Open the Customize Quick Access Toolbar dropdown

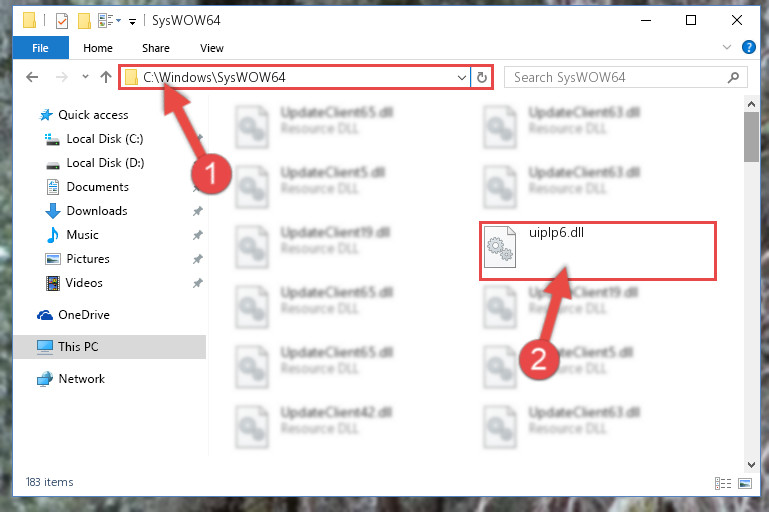coord(132,21)
